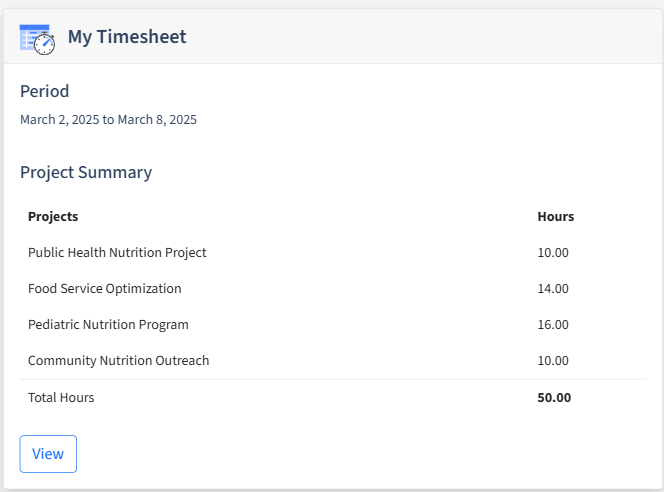Viewport: 664px width, 492px height.
Task: Click the 16.00 hours value
Action: 553,325
